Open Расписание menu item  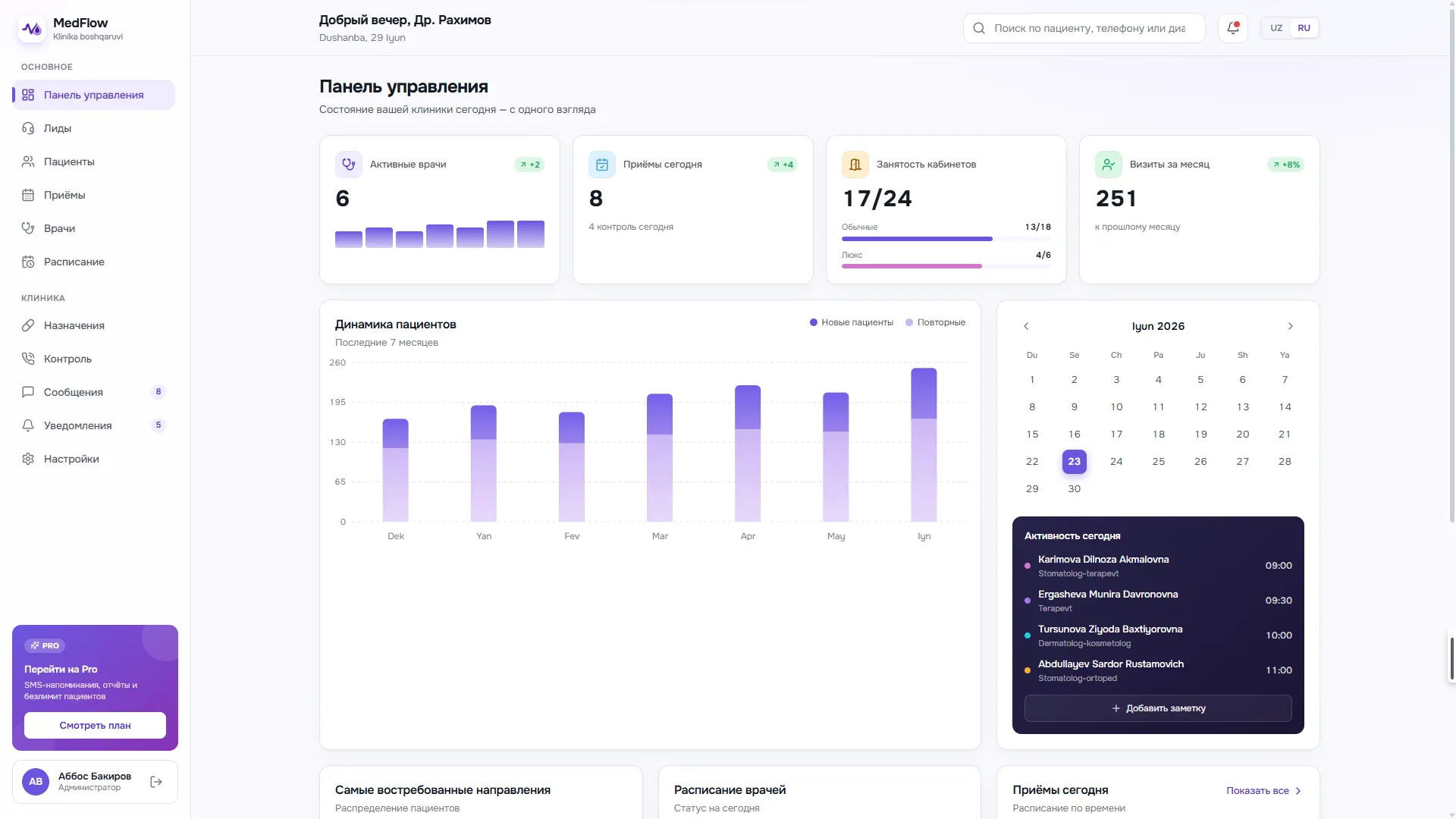click(94, 262)
